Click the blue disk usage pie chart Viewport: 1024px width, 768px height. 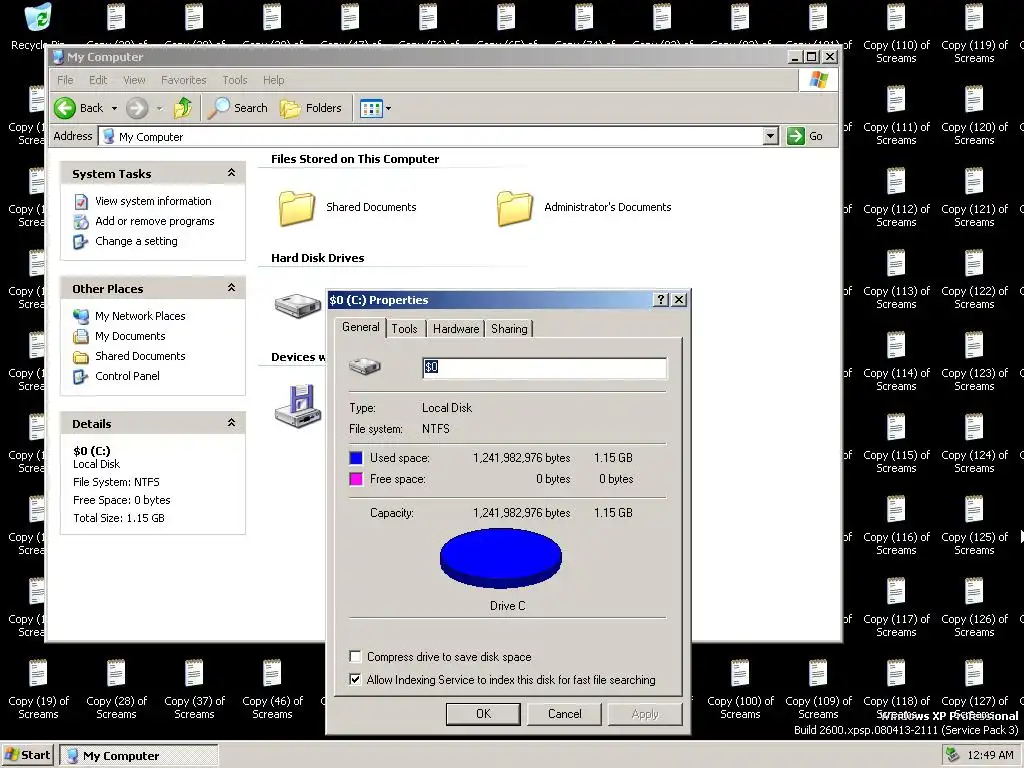point(501,558)
